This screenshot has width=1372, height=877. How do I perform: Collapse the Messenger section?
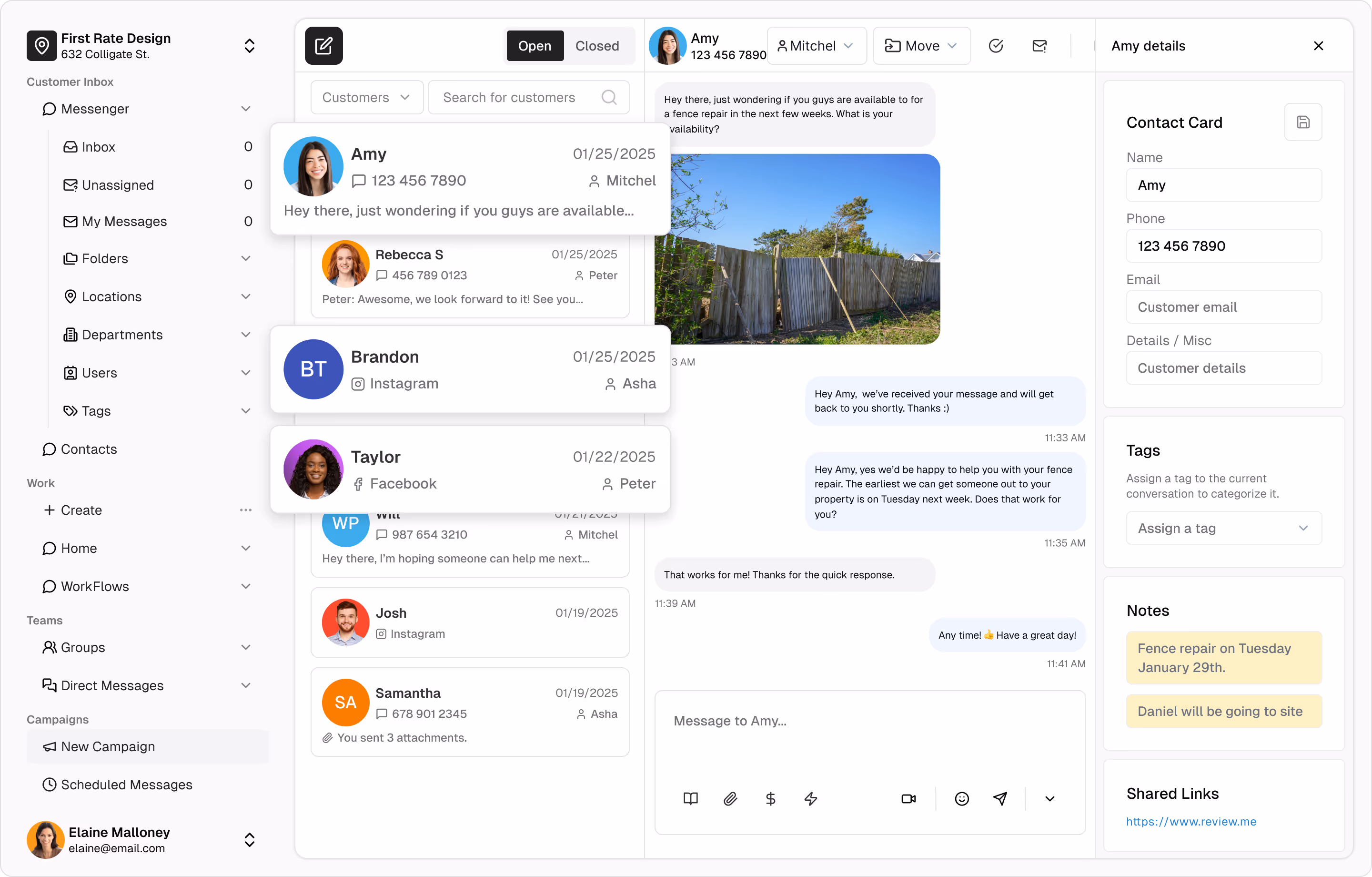pos(245,108)
